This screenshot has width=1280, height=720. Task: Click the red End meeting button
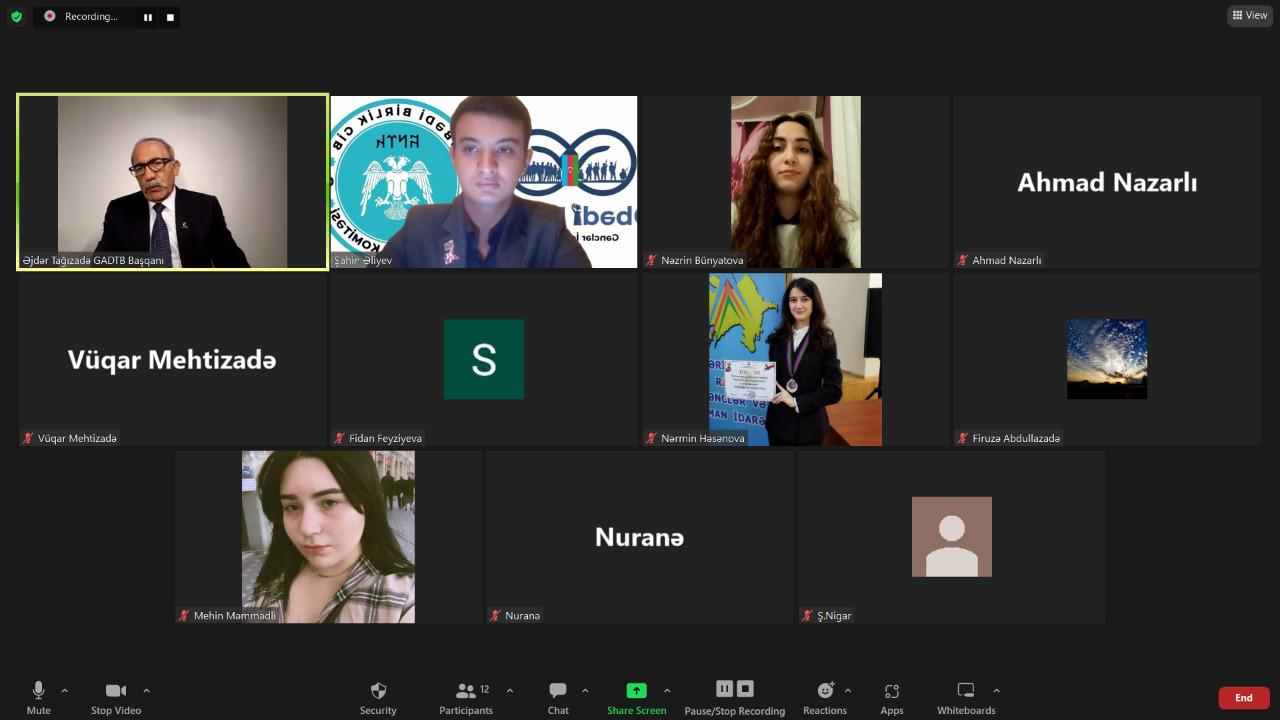[x=1243, y=698]
